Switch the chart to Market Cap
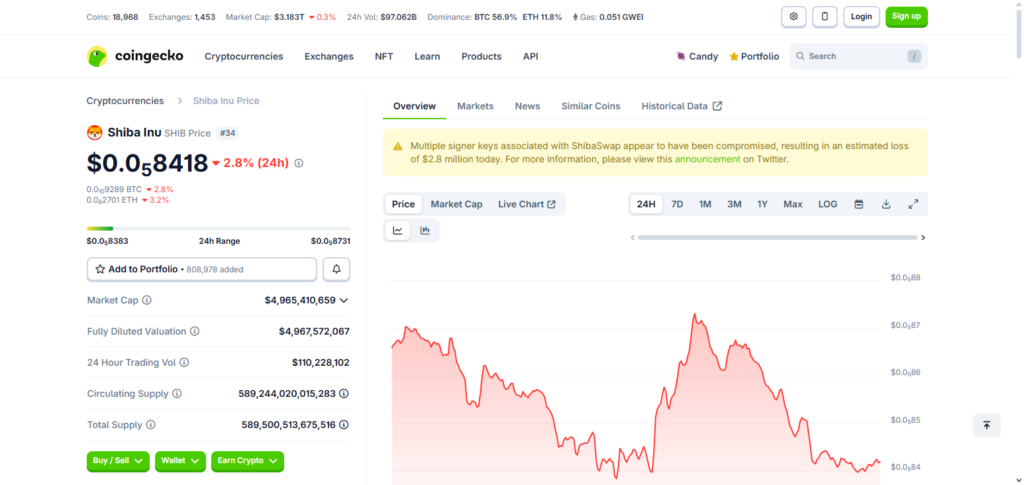 click(456, 204)
